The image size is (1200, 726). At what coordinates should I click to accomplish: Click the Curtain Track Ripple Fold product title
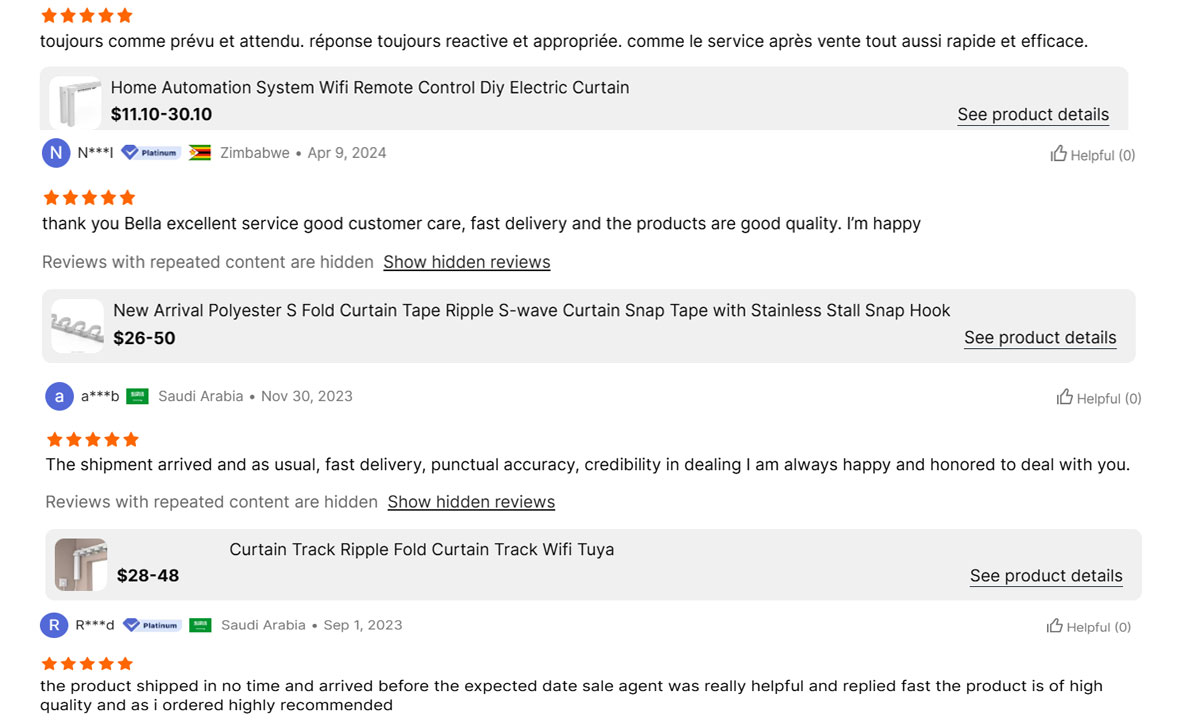422,549
